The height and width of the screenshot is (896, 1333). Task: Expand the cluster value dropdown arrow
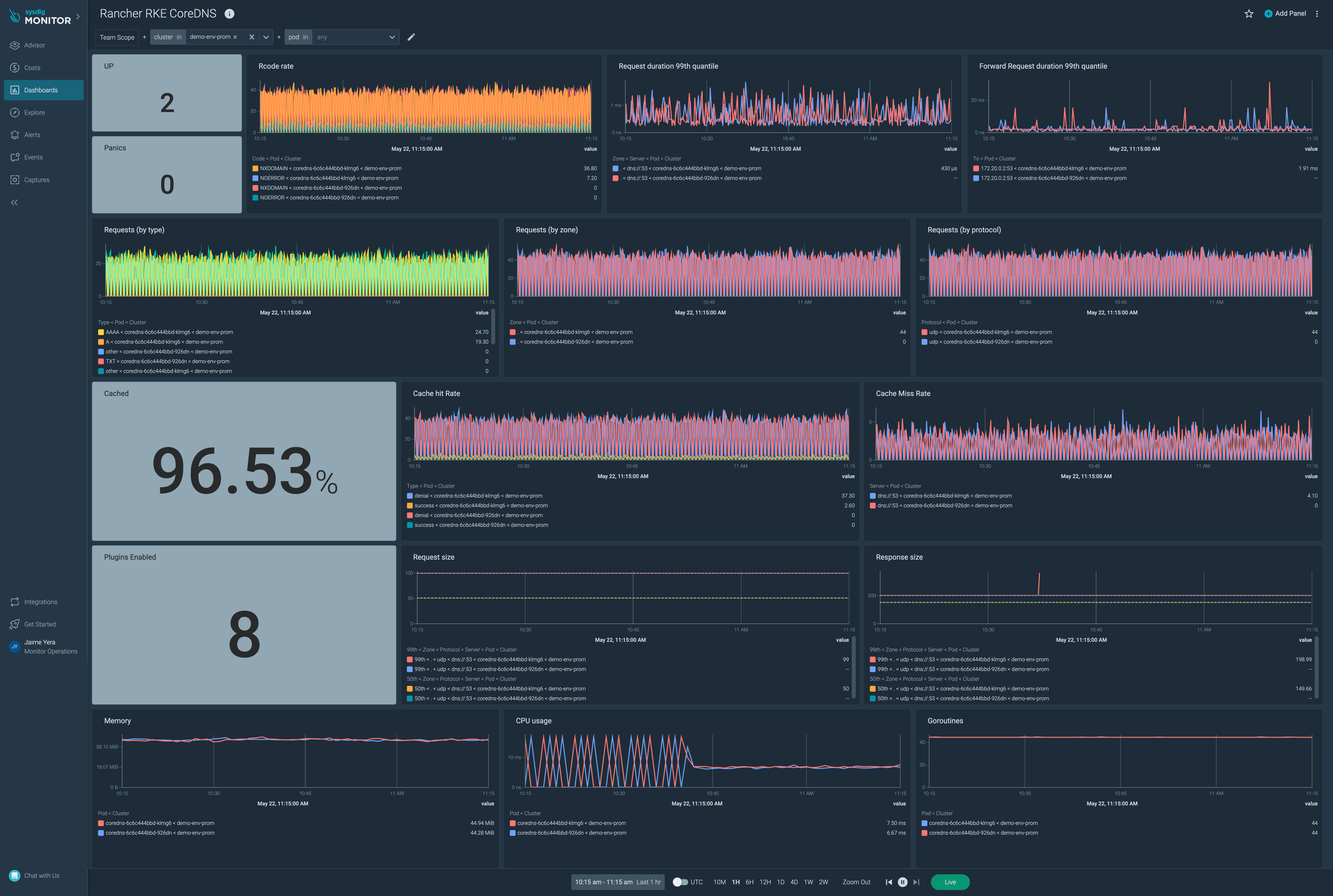click(x=266, y=37)
